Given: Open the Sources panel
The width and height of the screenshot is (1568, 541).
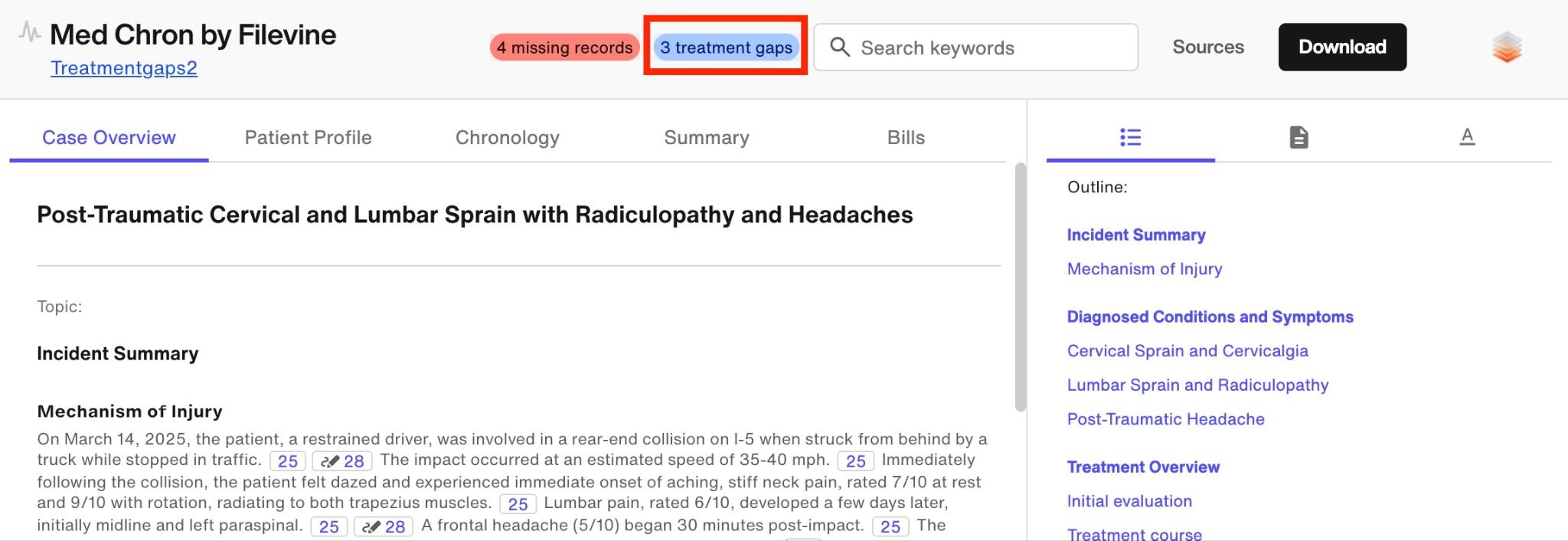Looking at the screenshot, I should [1208, 47].
